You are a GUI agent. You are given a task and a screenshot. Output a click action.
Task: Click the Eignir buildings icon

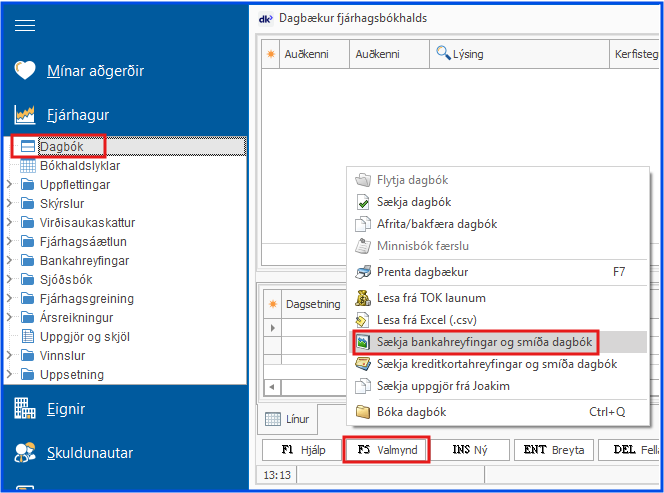point(25,408)
